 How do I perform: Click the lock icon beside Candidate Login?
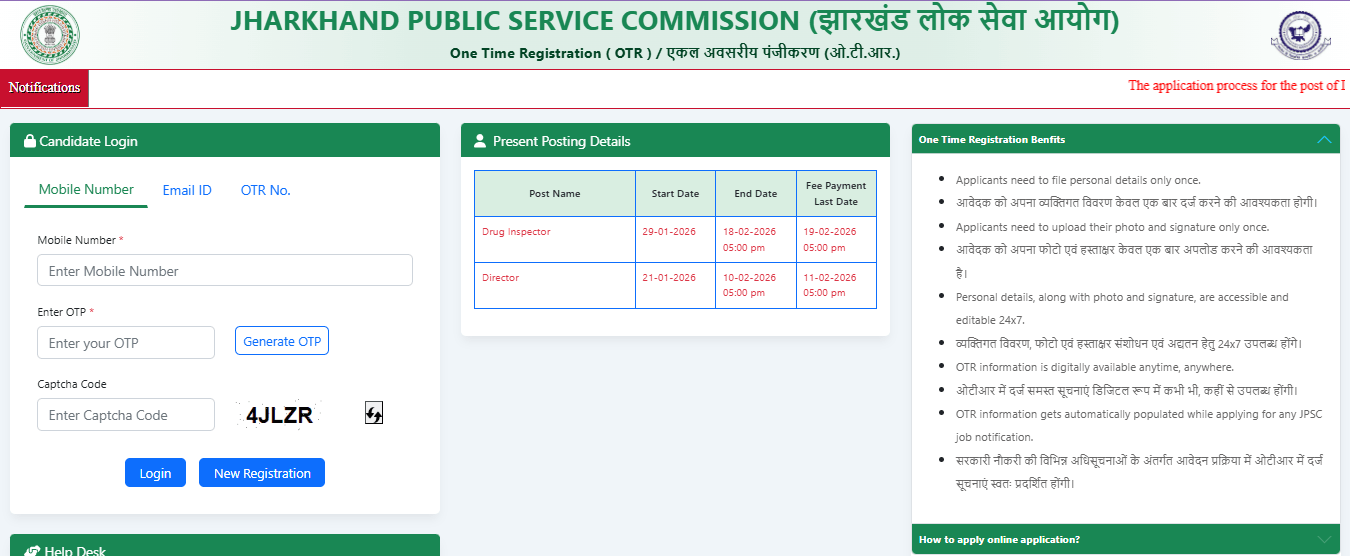[30, 141]
